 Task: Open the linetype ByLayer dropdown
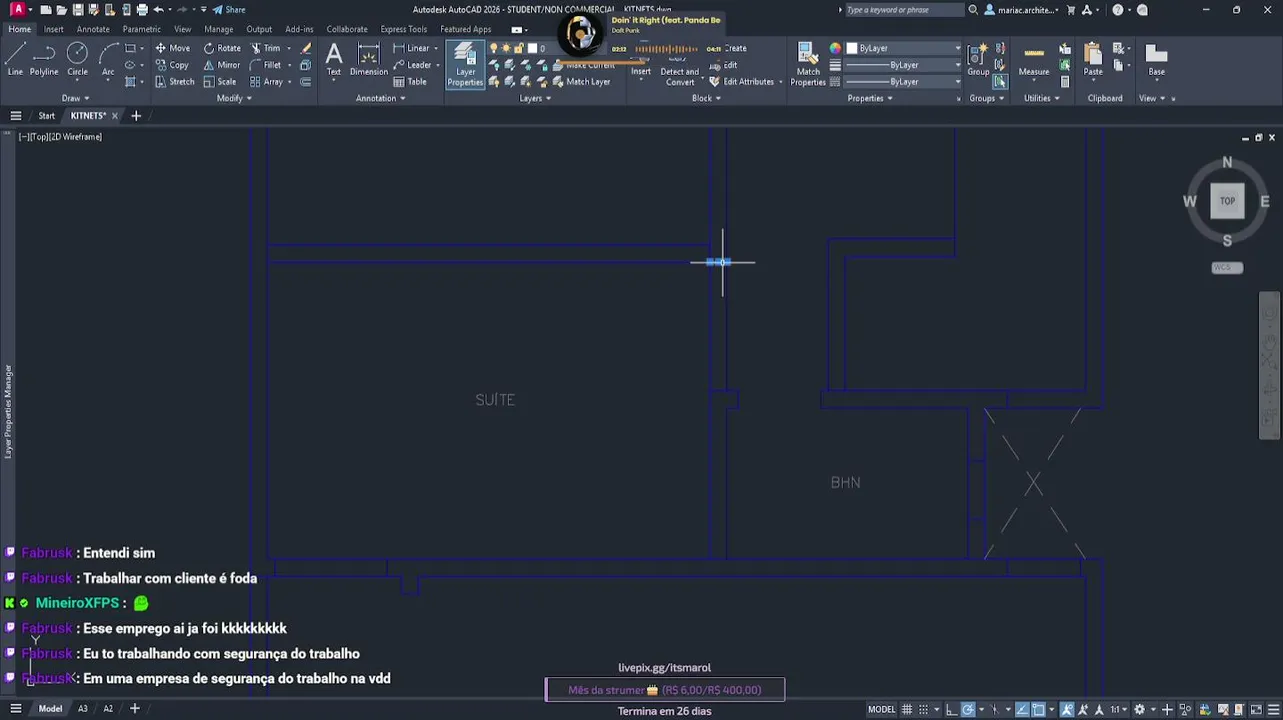904,82
